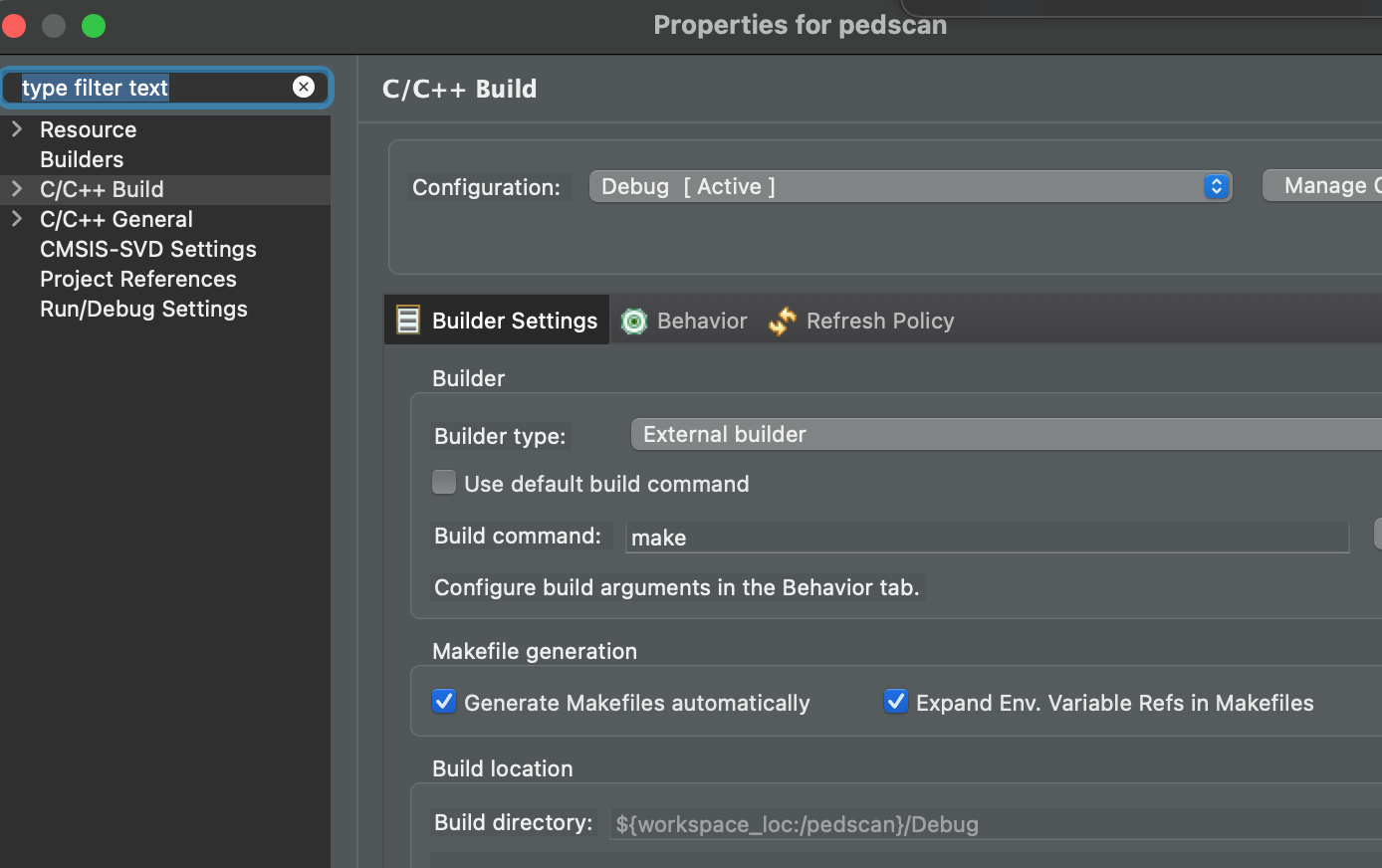Screen dimensions: 1382x868
Task: Click the Refresh Policy arrows icon
Action: point(783,321)
